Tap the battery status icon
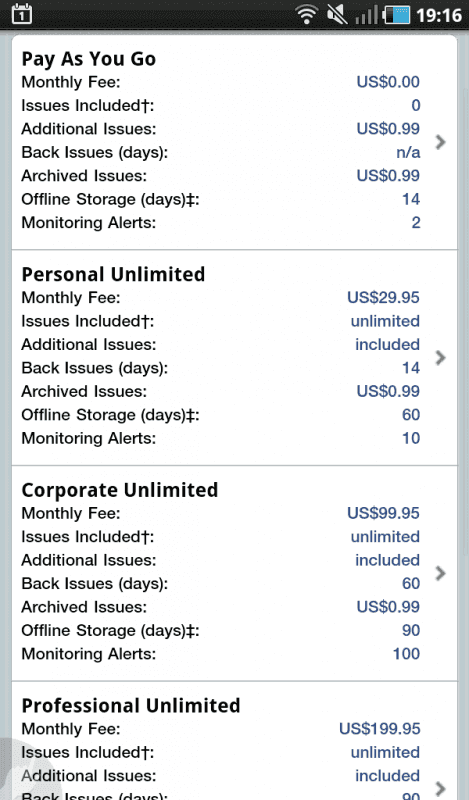The height and width of the screenshot is (800, 469). coord(398,14)
